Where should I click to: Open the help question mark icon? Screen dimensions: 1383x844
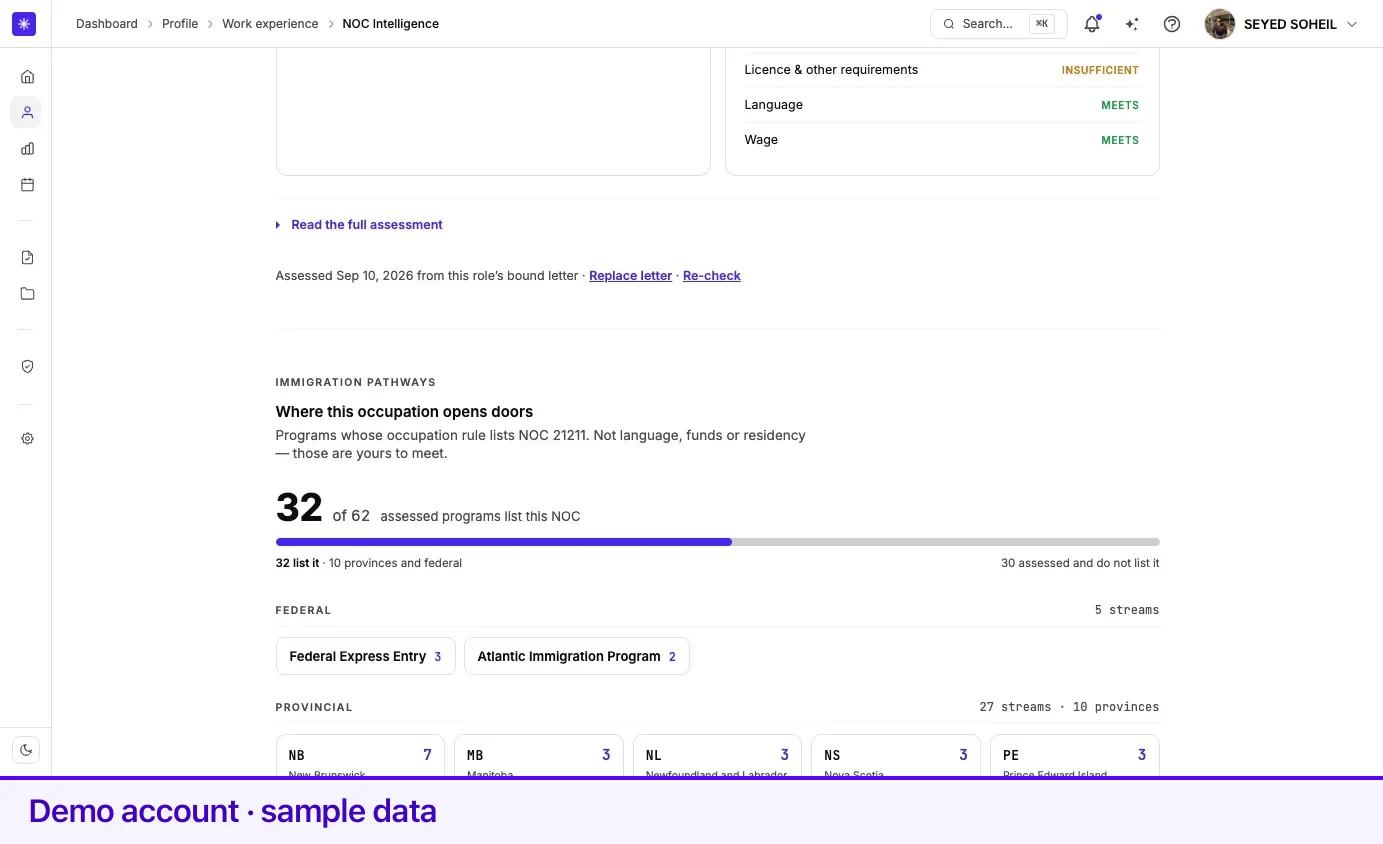1172,24
